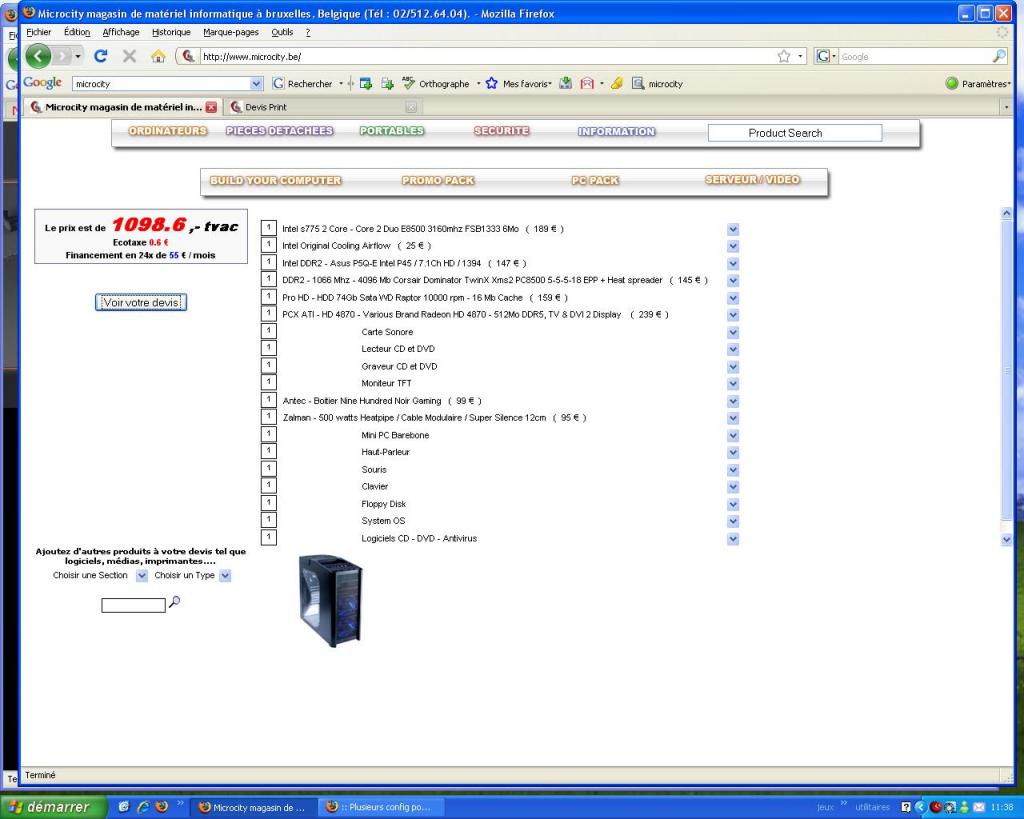Click the taskbar clock showing 11:38
Viewport: 1024px width, 819px height.
click(1002, 807)
